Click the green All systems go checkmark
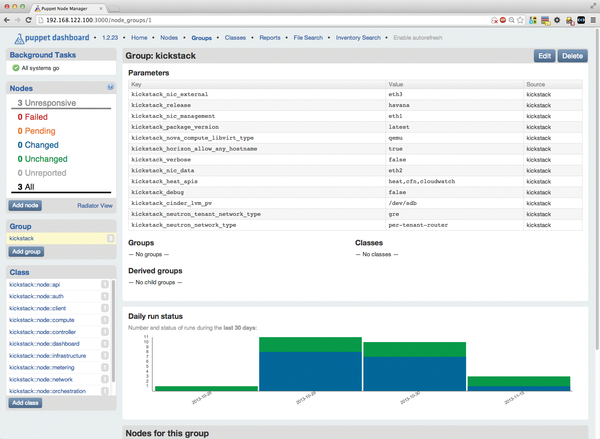The image size is (600, 439). coord(16,68)
